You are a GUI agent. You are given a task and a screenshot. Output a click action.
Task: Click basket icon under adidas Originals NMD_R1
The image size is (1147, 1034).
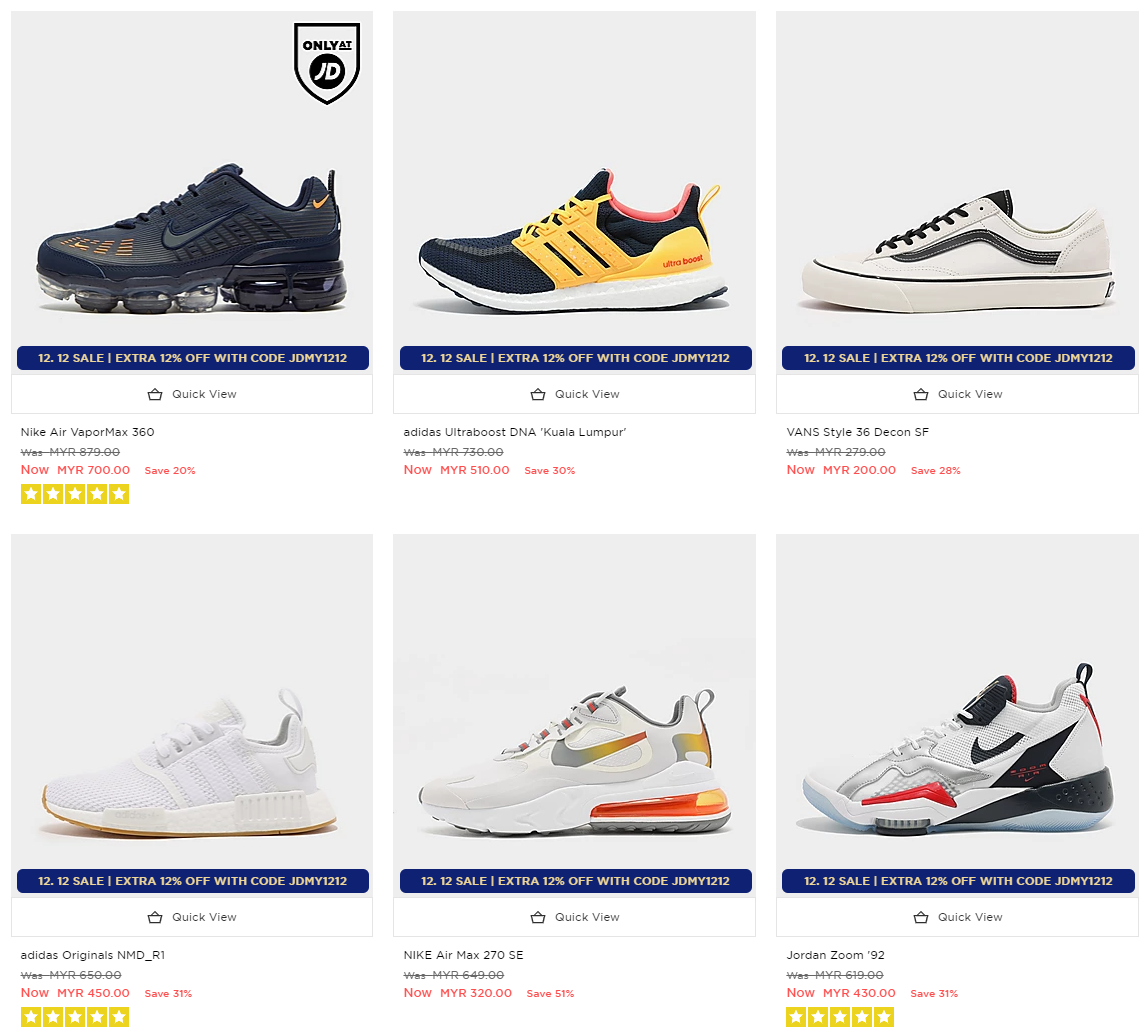click(x=155, y=917)
